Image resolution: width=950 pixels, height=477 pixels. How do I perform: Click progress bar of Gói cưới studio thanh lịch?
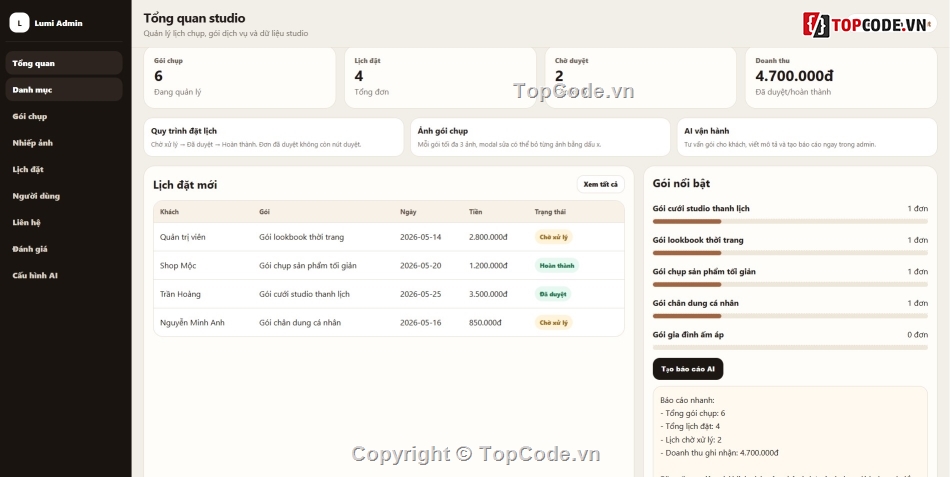click(790, 221)
